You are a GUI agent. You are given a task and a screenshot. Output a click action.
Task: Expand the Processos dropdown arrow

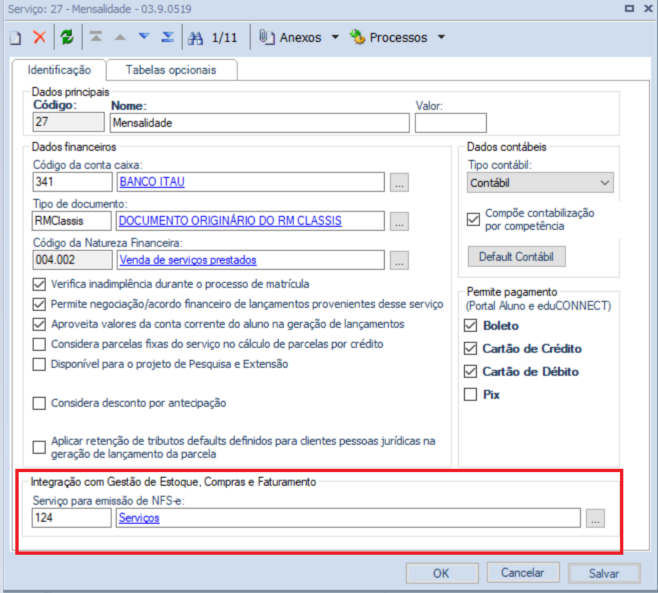pyautogui.click(x=441, y=37)
